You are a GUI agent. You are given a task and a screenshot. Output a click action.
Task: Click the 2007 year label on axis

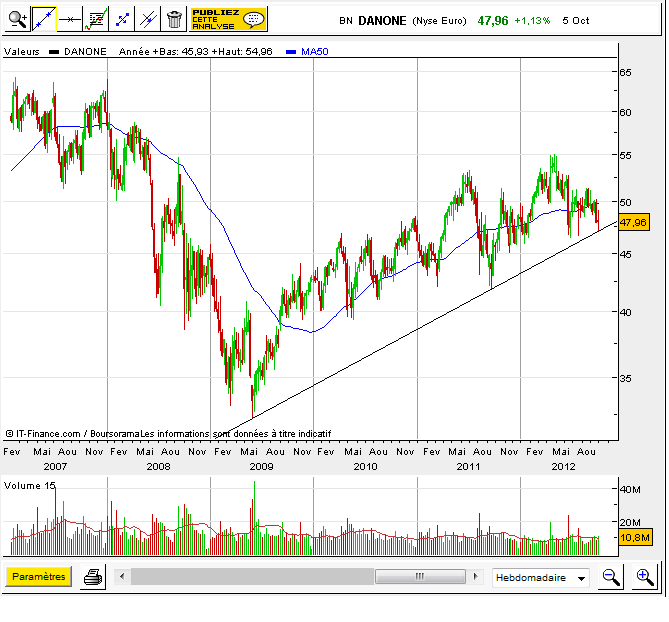pos(55,467)
